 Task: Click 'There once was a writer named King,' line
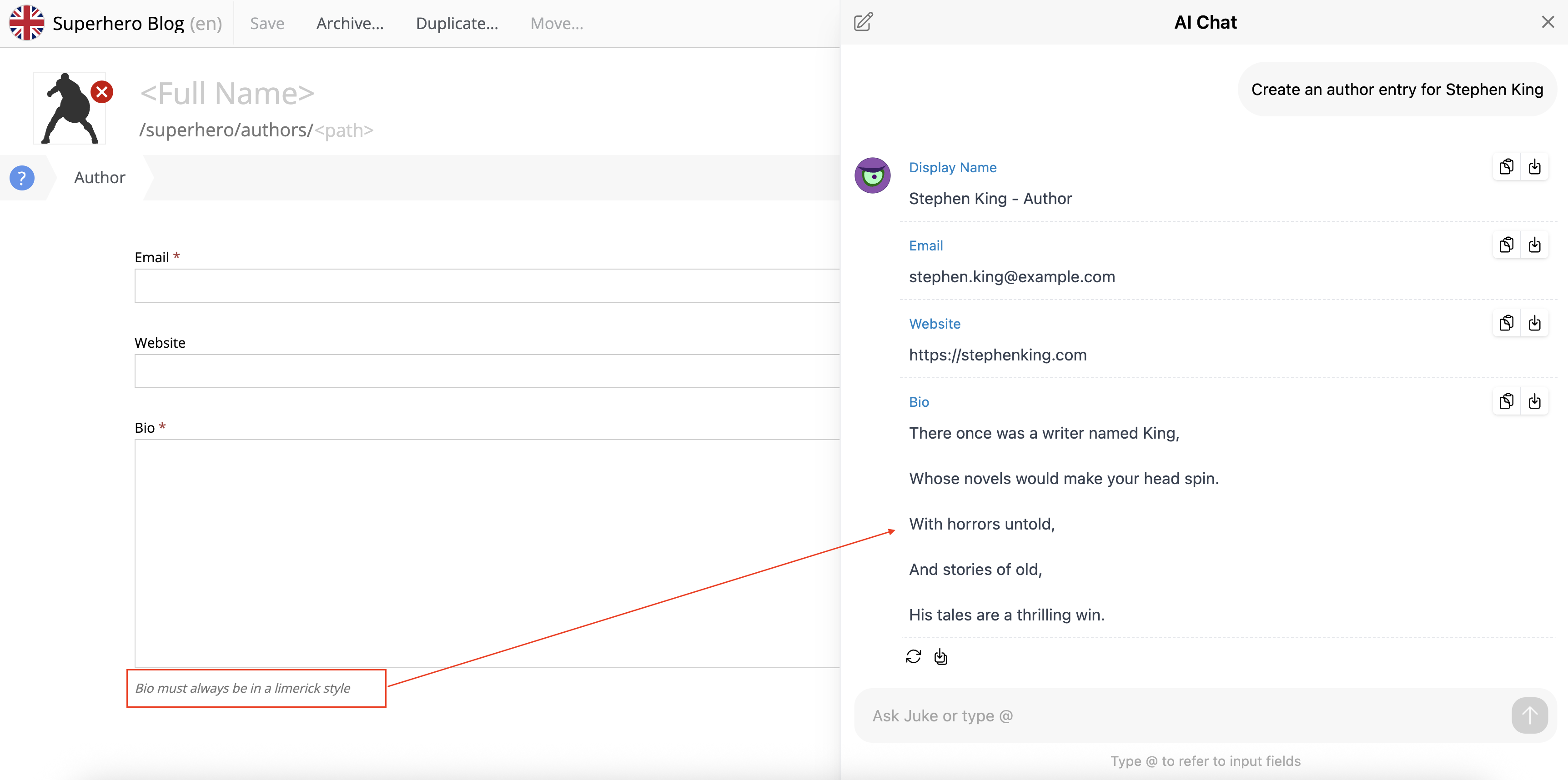tap(1044, 433)
